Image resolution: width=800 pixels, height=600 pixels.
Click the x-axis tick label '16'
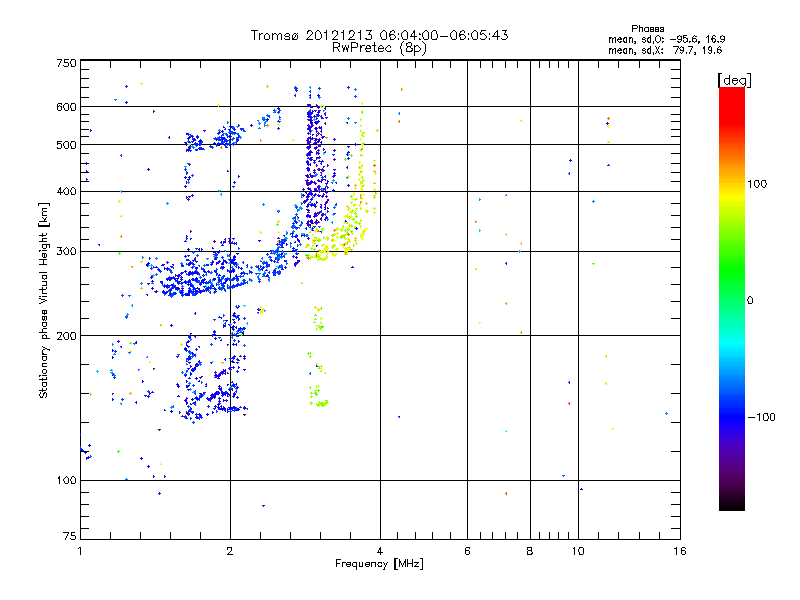[680, 551]
